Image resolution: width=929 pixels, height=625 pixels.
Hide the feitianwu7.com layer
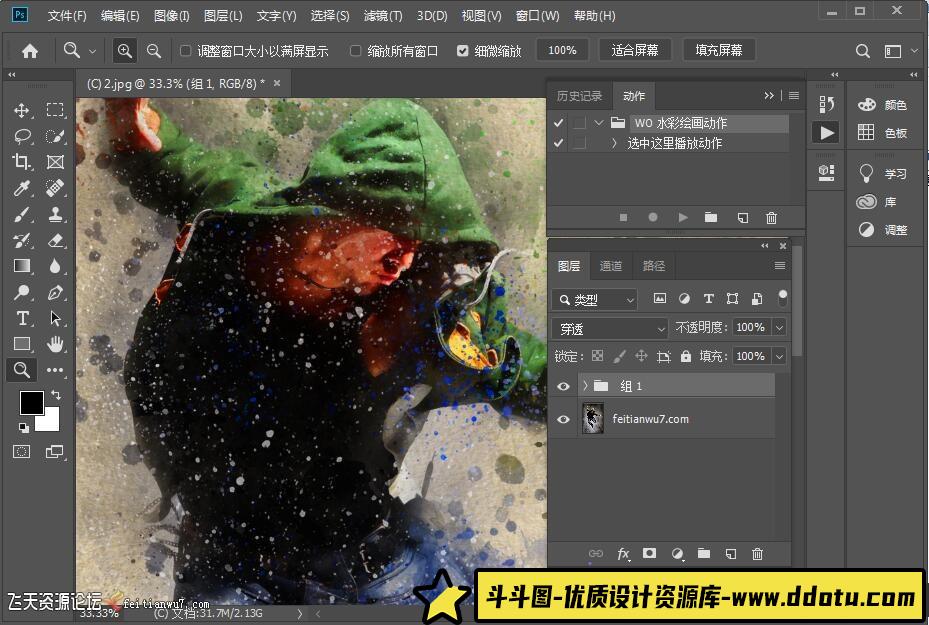click(563, 419)
